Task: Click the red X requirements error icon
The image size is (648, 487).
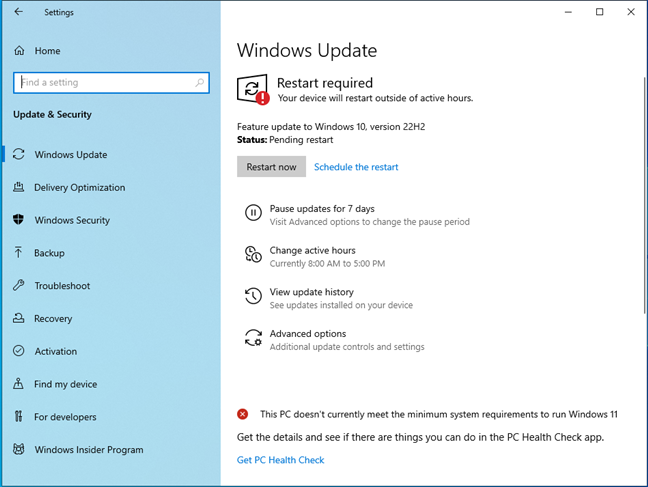Action: pos(243,414)
